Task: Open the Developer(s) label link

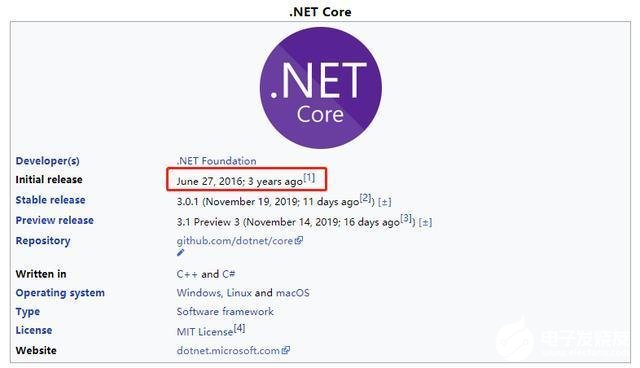Action: tap(48, 161)
